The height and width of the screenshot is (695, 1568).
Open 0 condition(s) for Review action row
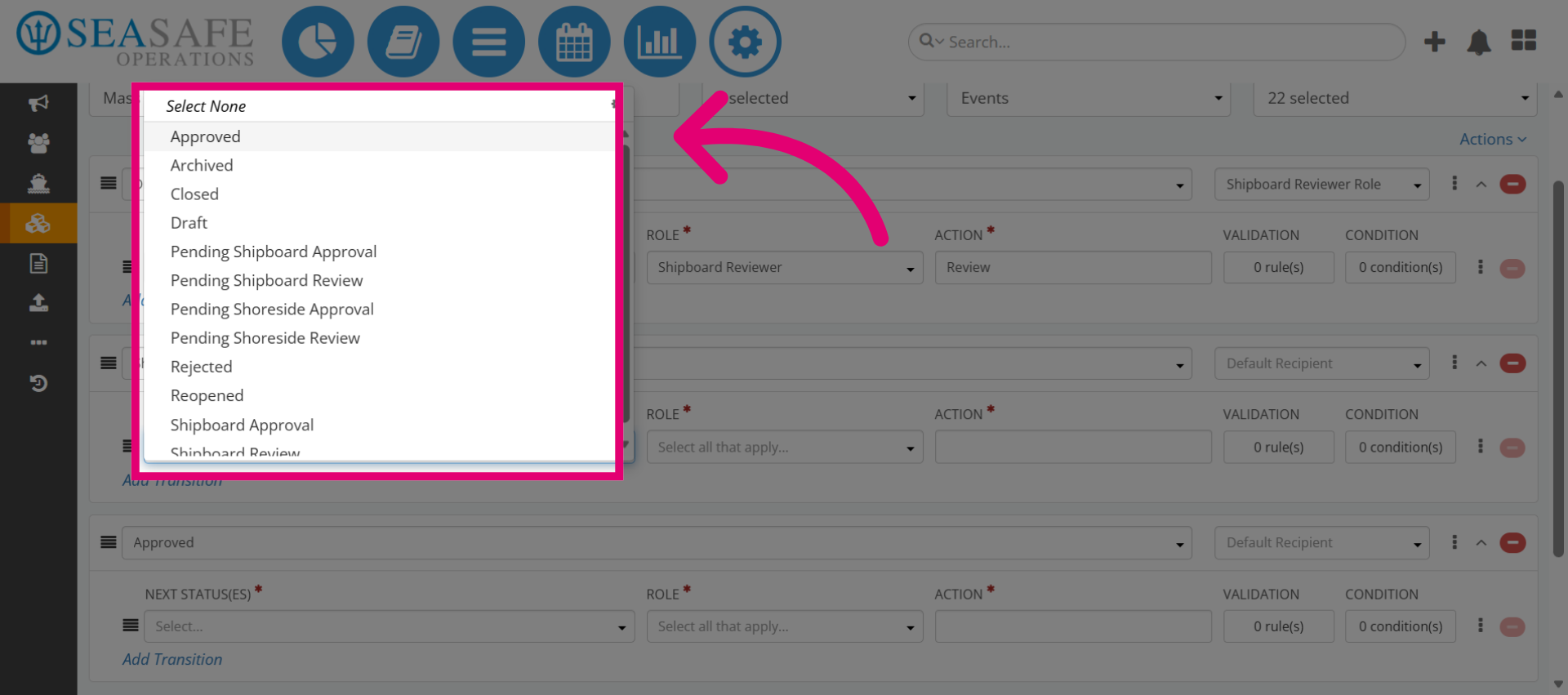1400,267
